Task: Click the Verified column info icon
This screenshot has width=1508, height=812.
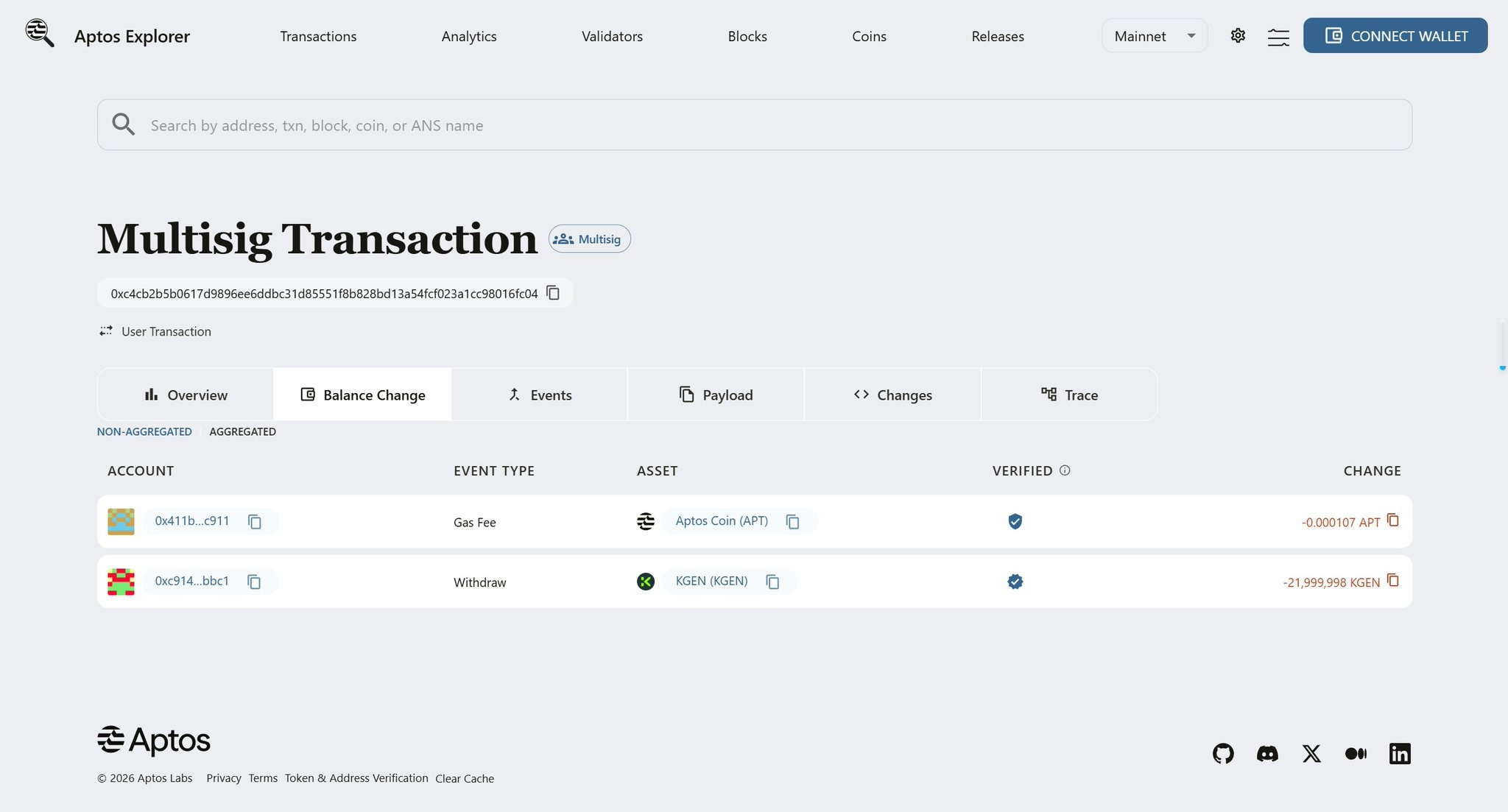Action: [1065, 470]
